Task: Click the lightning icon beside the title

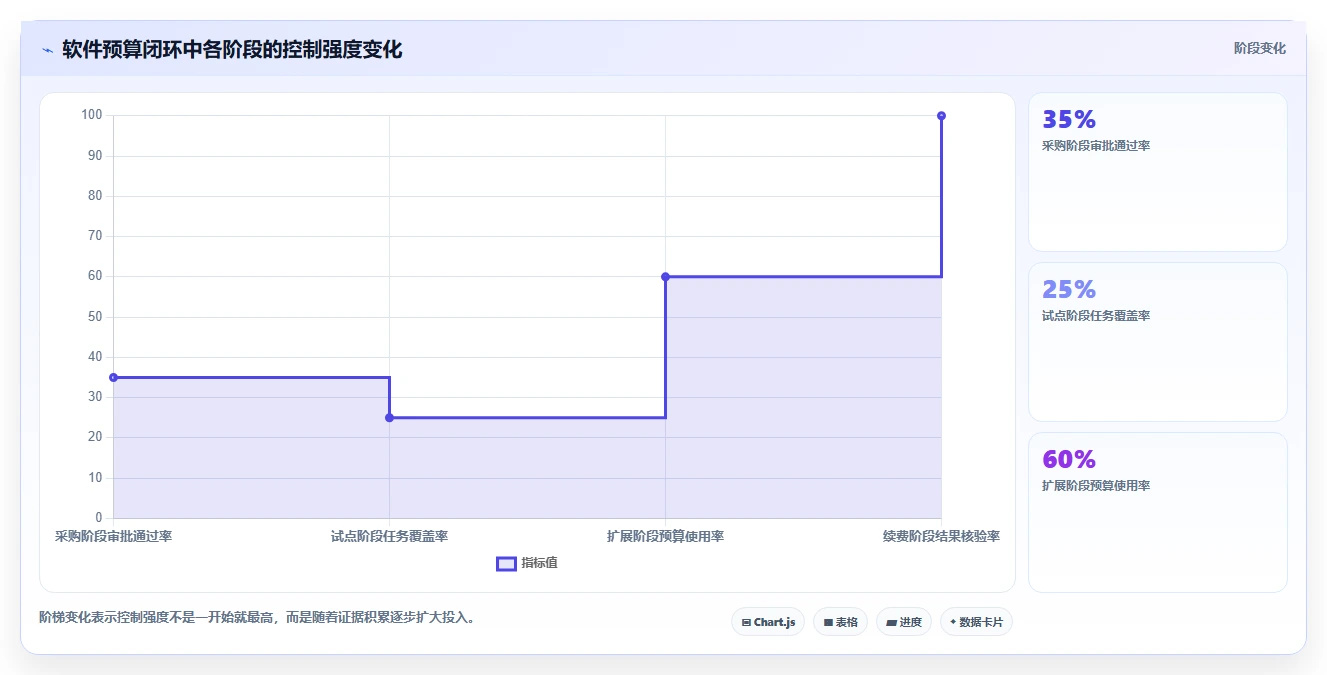Action: (x=47, y=50)
